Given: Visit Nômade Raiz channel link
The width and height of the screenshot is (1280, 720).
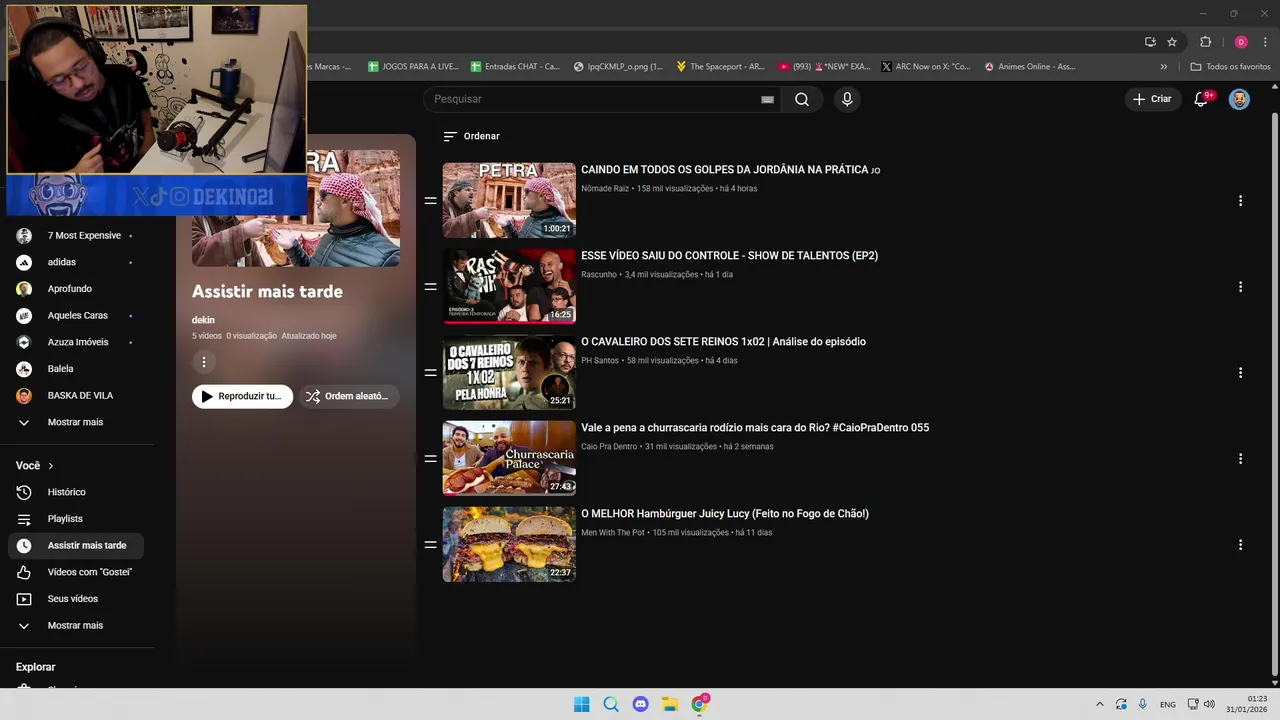Looking at the screenshot, I should click(605, 189).
